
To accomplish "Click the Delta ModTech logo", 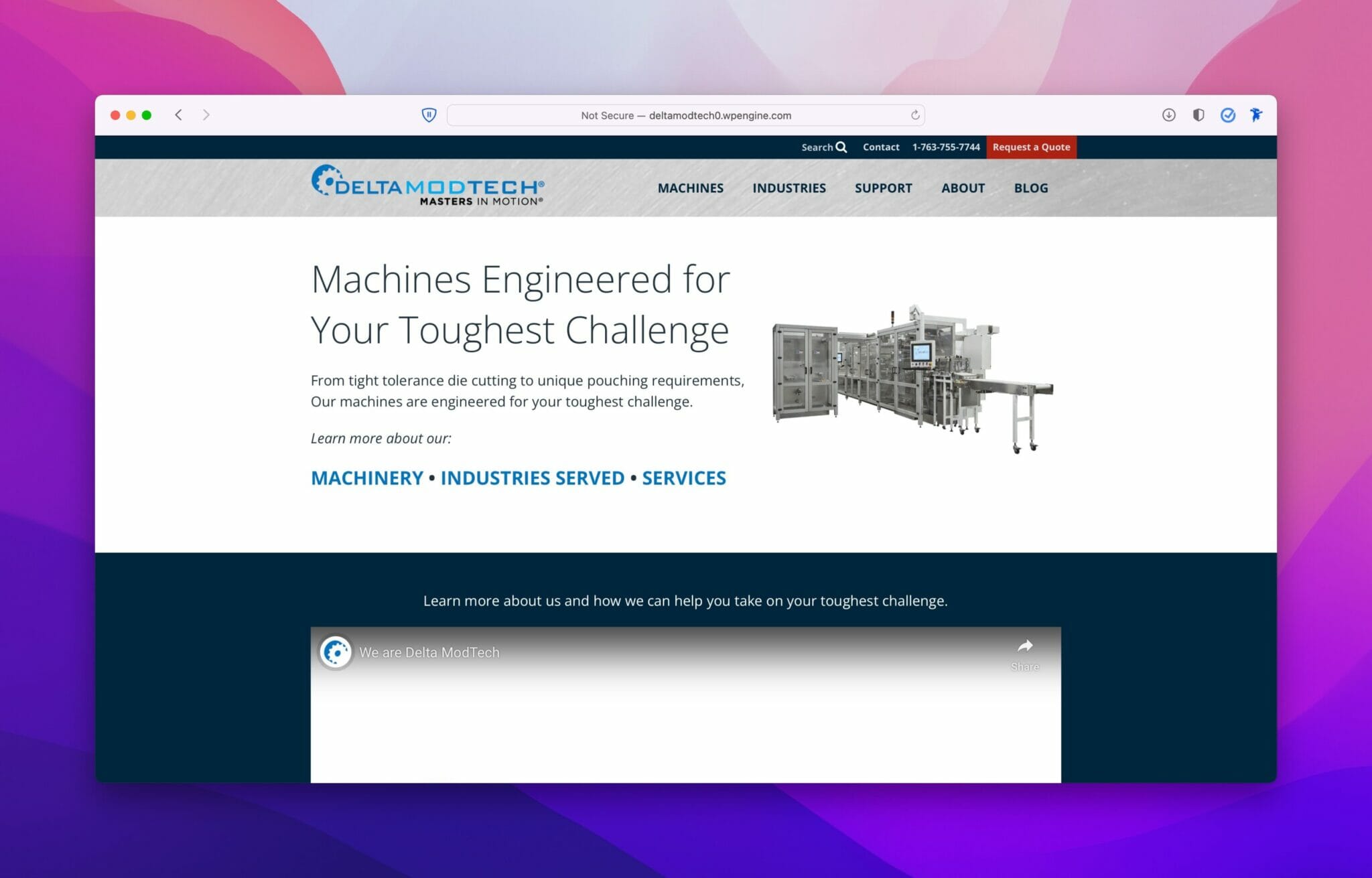I will tap(427, 185).
